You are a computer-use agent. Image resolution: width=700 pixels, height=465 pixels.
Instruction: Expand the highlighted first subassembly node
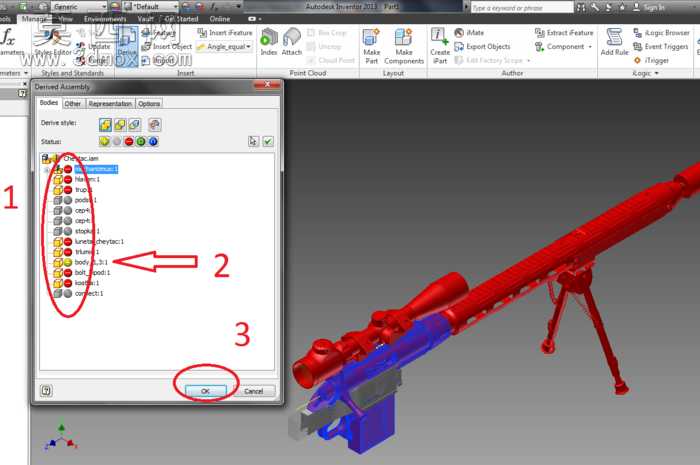click(47, 170)
